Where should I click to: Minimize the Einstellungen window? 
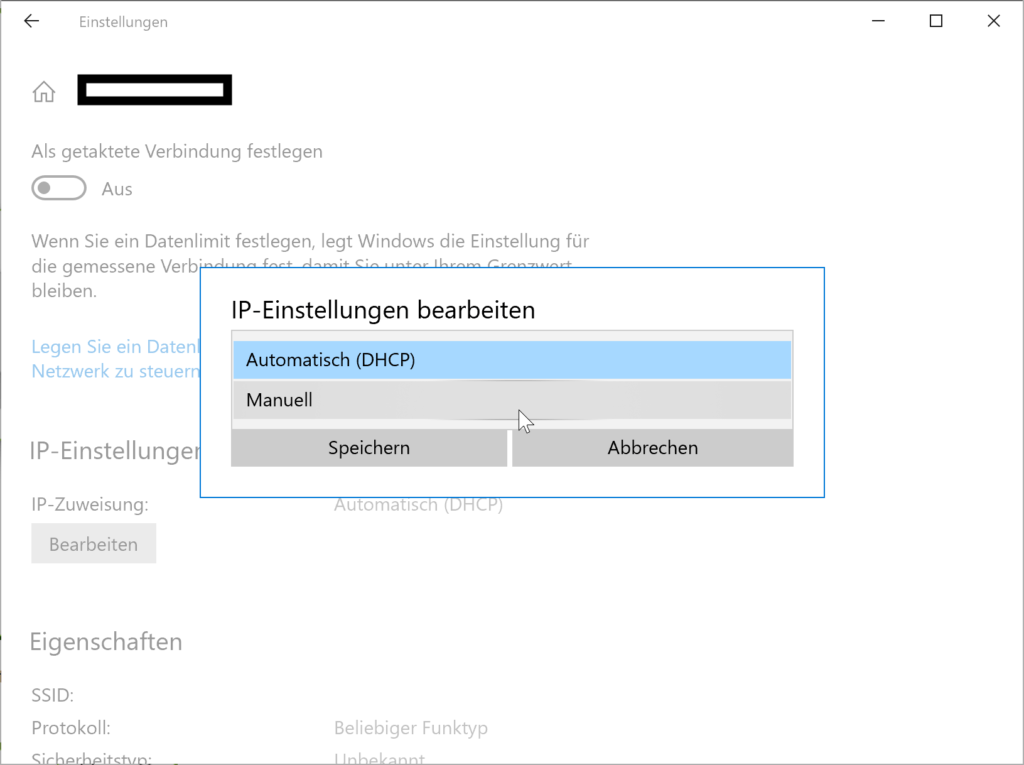click(x=877, y=20)
